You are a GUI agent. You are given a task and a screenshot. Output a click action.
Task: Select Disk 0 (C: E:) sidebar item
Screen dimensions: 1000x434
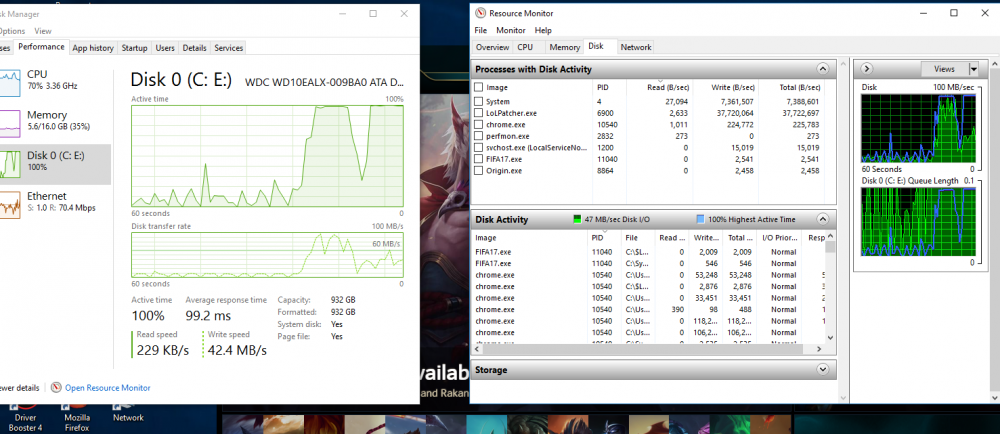click(55, 164)
